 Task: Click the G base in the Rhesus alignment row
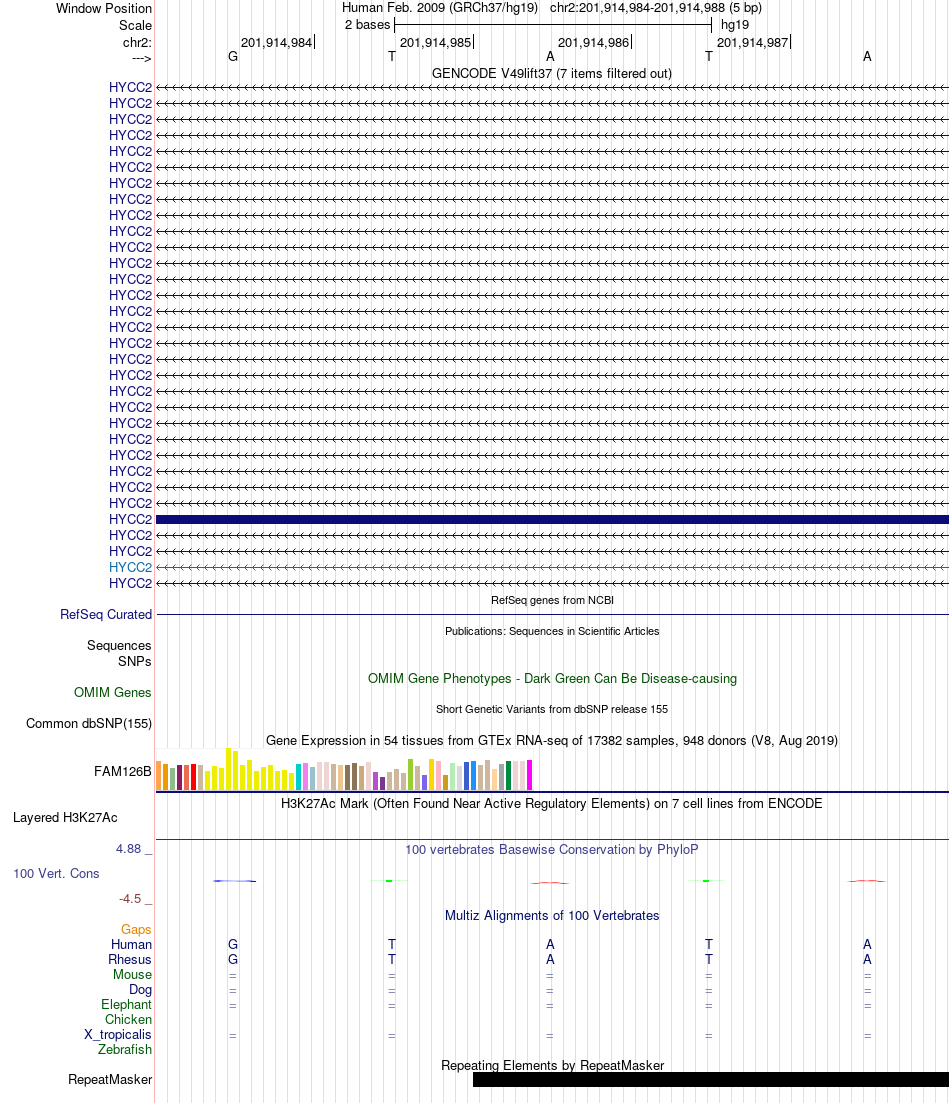point(233,959)
